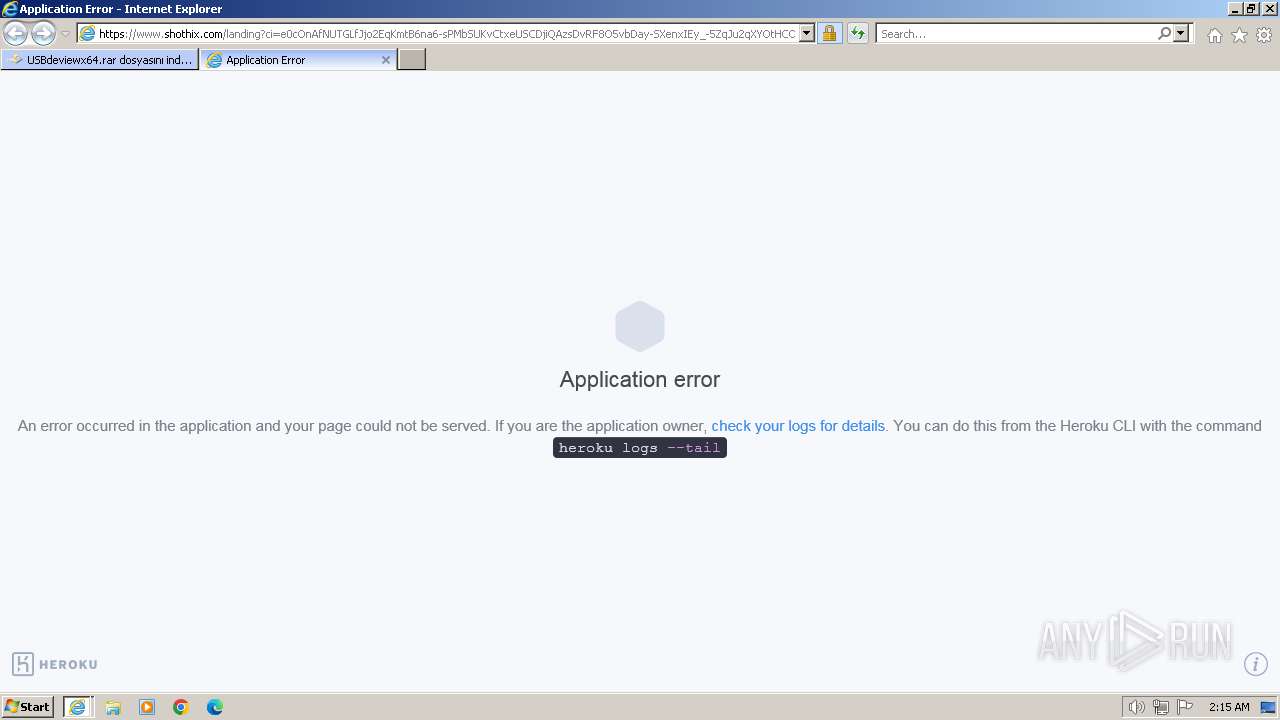View the security lock report icon
The image size is (1280, 720).
click(x=829, y=34)
